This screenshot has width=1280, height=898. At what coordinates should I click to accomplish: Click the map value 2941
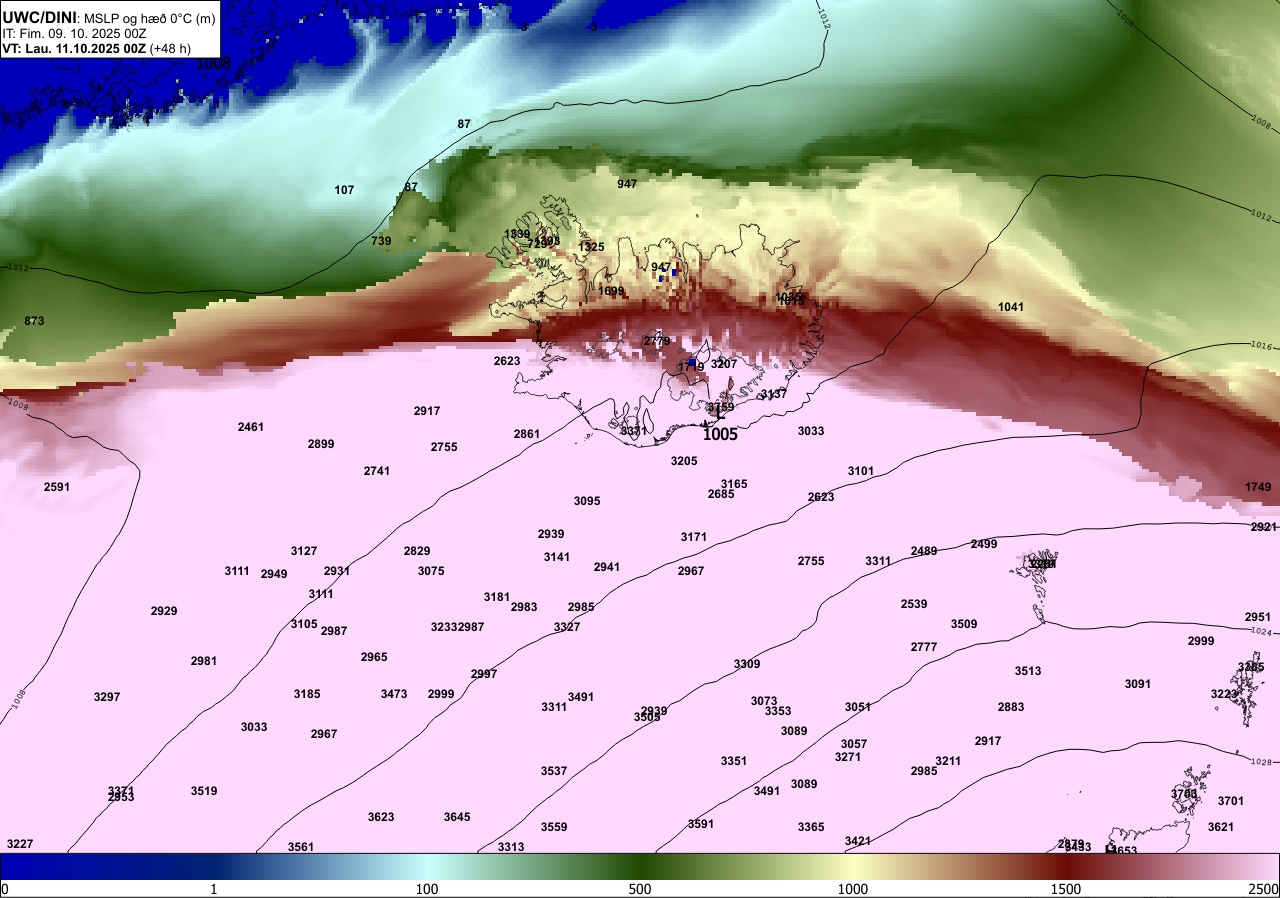607,567
